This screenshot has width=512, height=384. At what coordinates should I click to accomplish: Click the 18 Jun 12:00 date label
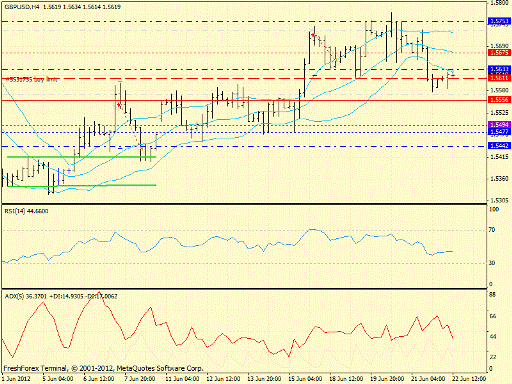pos(346,379)
